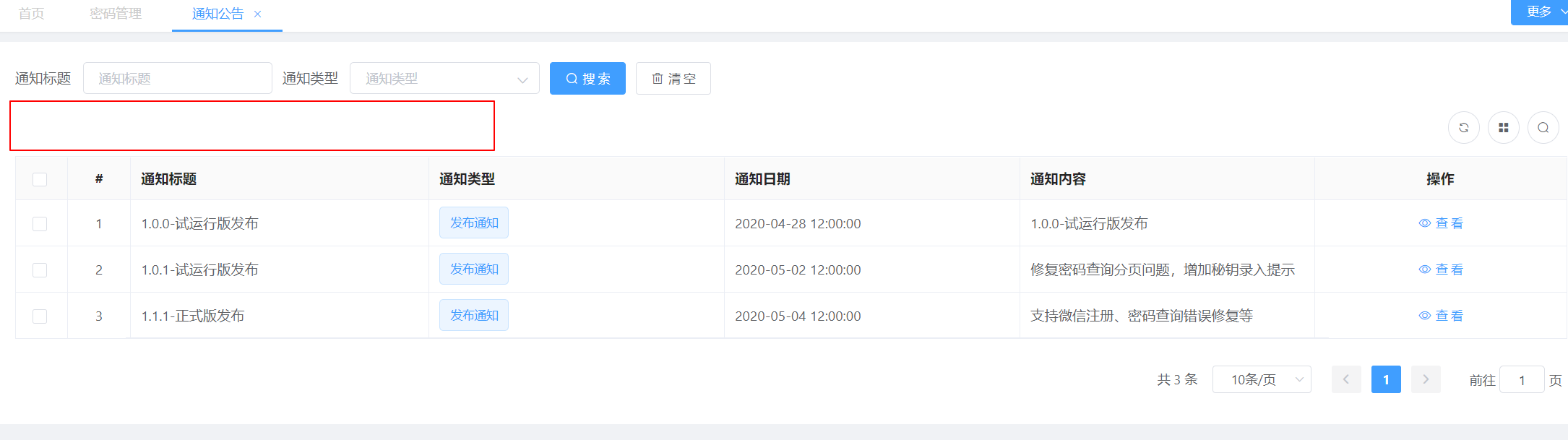Switch to the 首页 tab
Screen dimensions: 1568x440
tap(31, 14)
